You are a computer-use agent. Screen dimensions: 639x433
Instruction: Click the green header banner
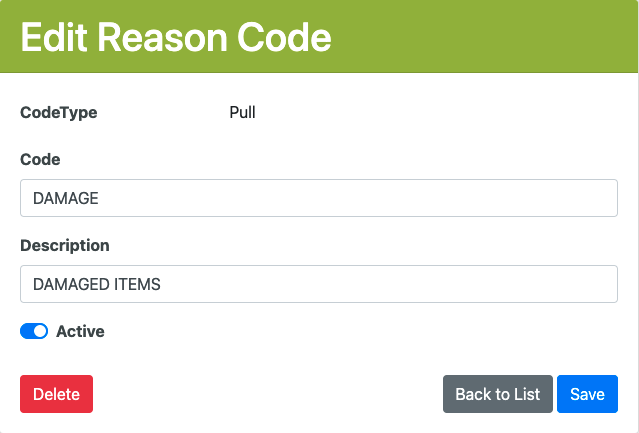(480, 37)
